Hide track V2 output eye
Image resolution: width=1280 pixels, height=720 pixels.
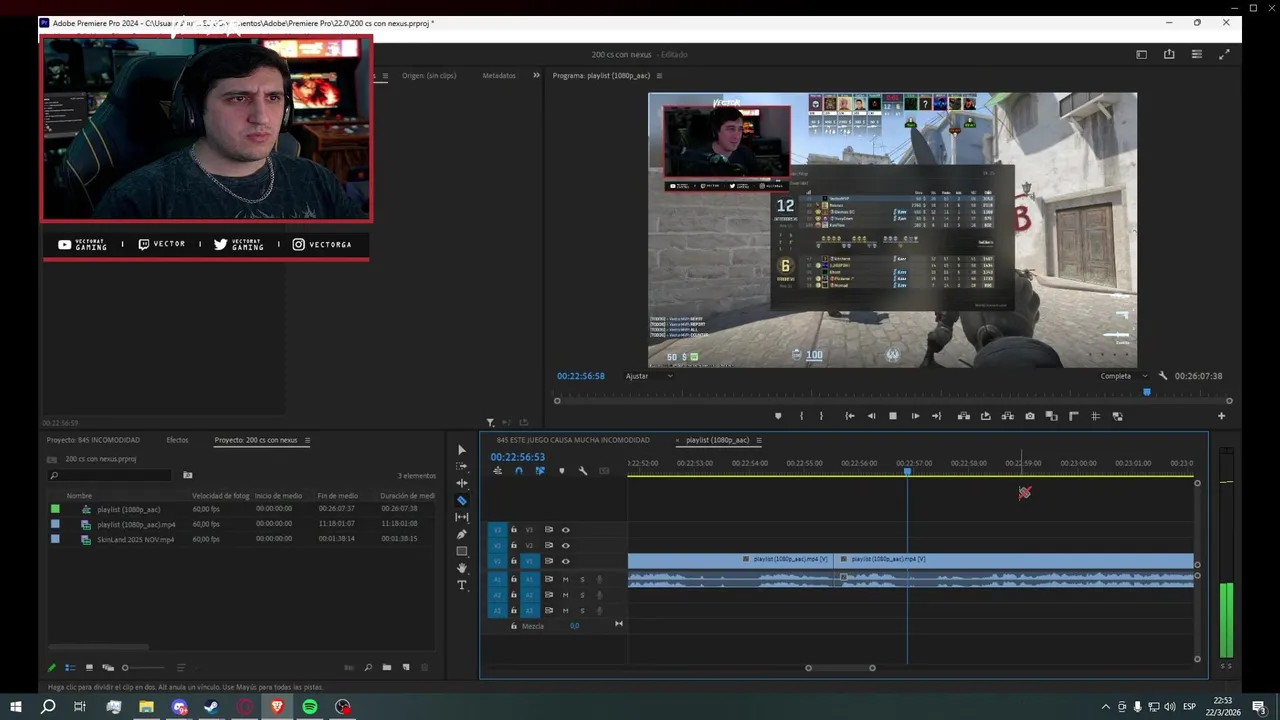[566, 545]
